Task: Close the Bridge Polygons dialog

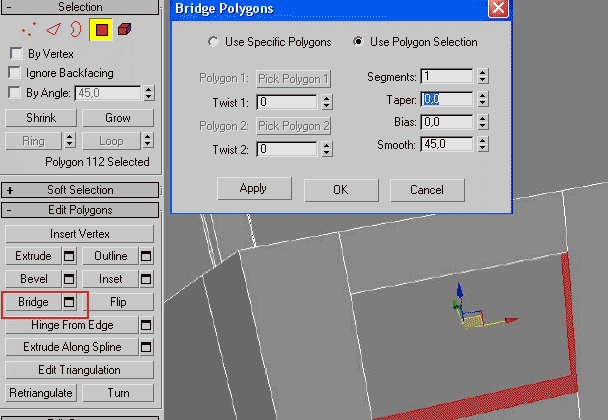Action: (498, 8)
